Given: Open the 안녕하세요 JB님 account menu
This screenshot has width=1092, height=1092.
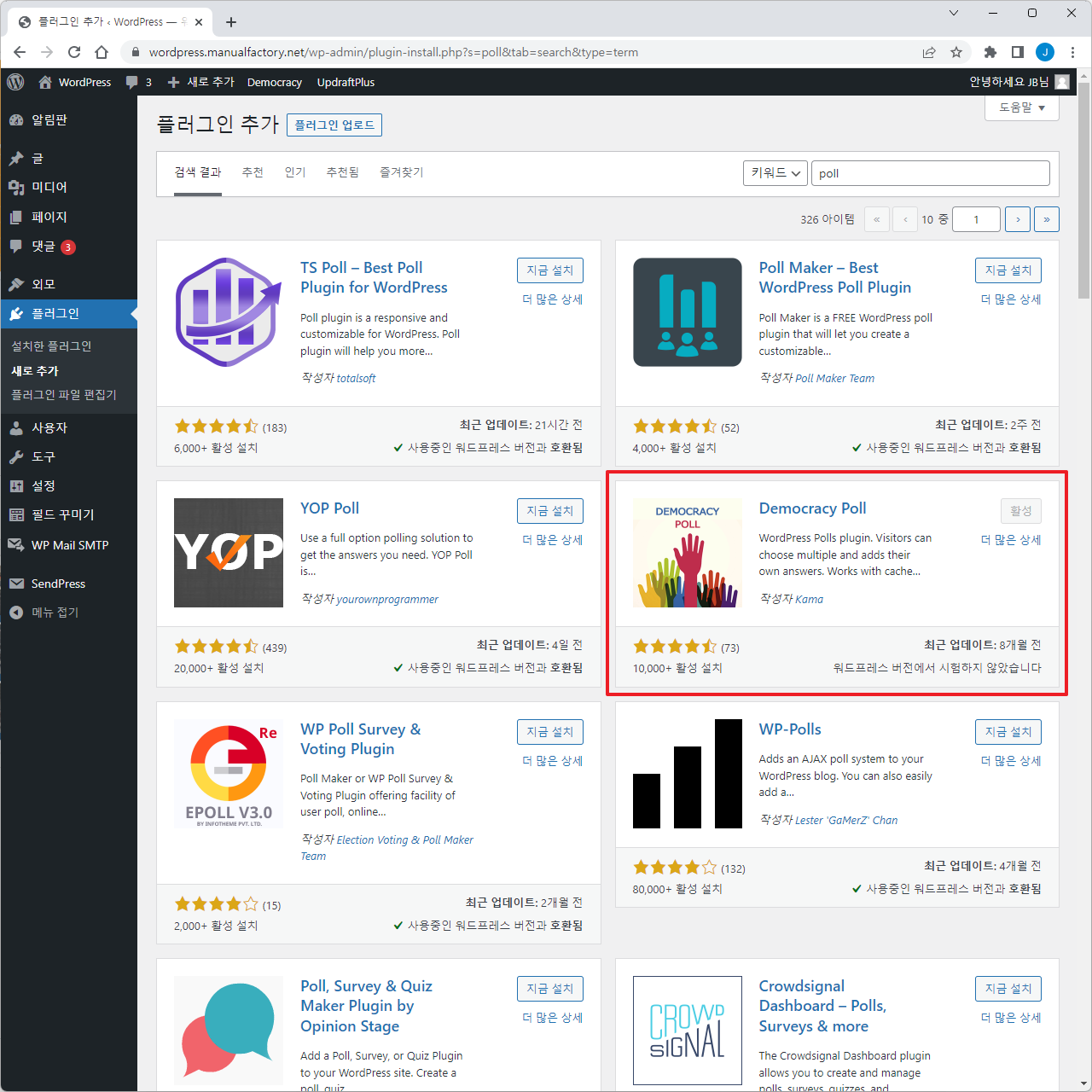Looking at the screenshot, I should point(1019,82).
